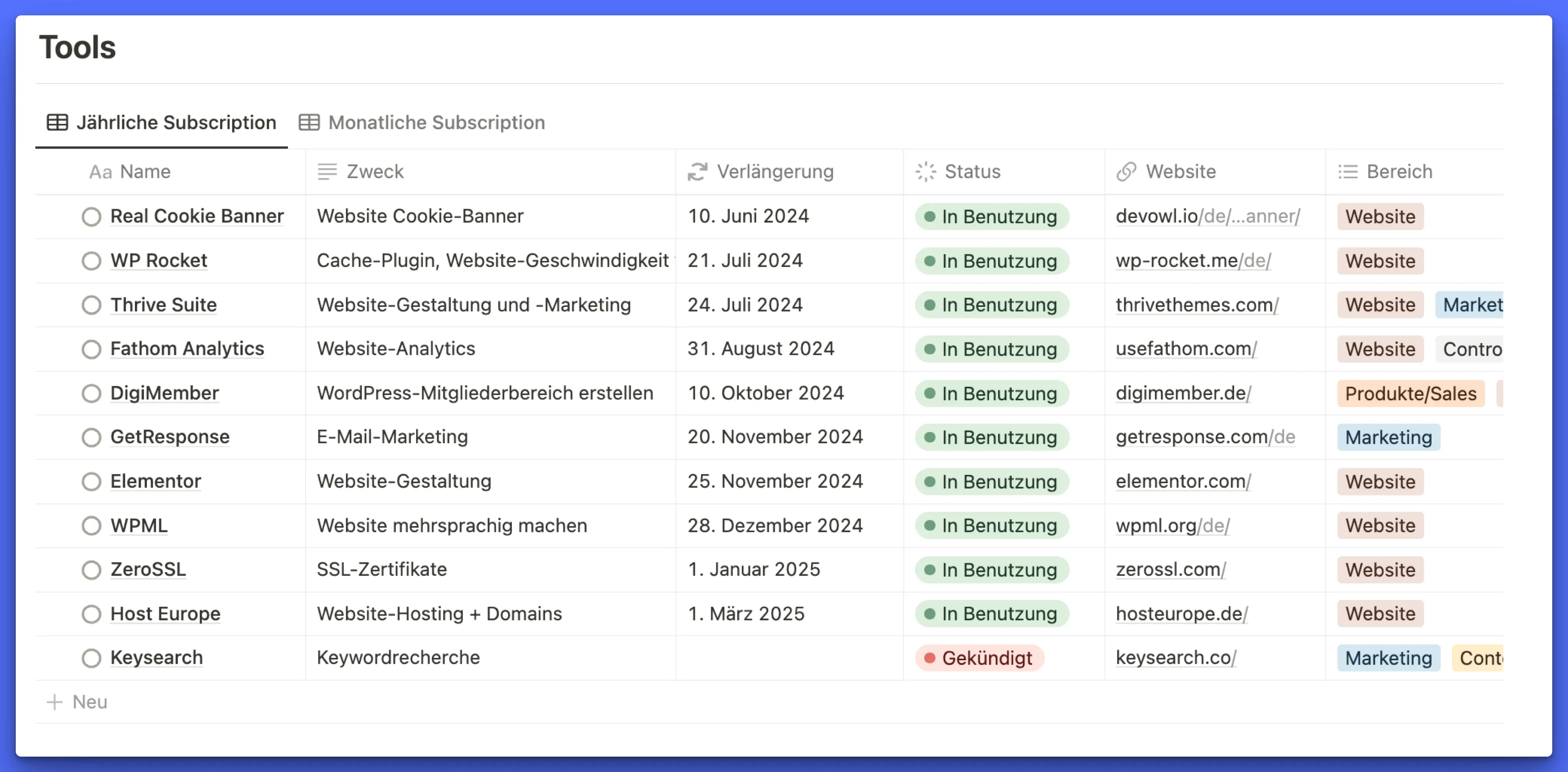The height and width of the screenshot is (772, 1568).
Task: Click the table icon beside Monatliche Subscription
Action: click(x=309, y=122)
